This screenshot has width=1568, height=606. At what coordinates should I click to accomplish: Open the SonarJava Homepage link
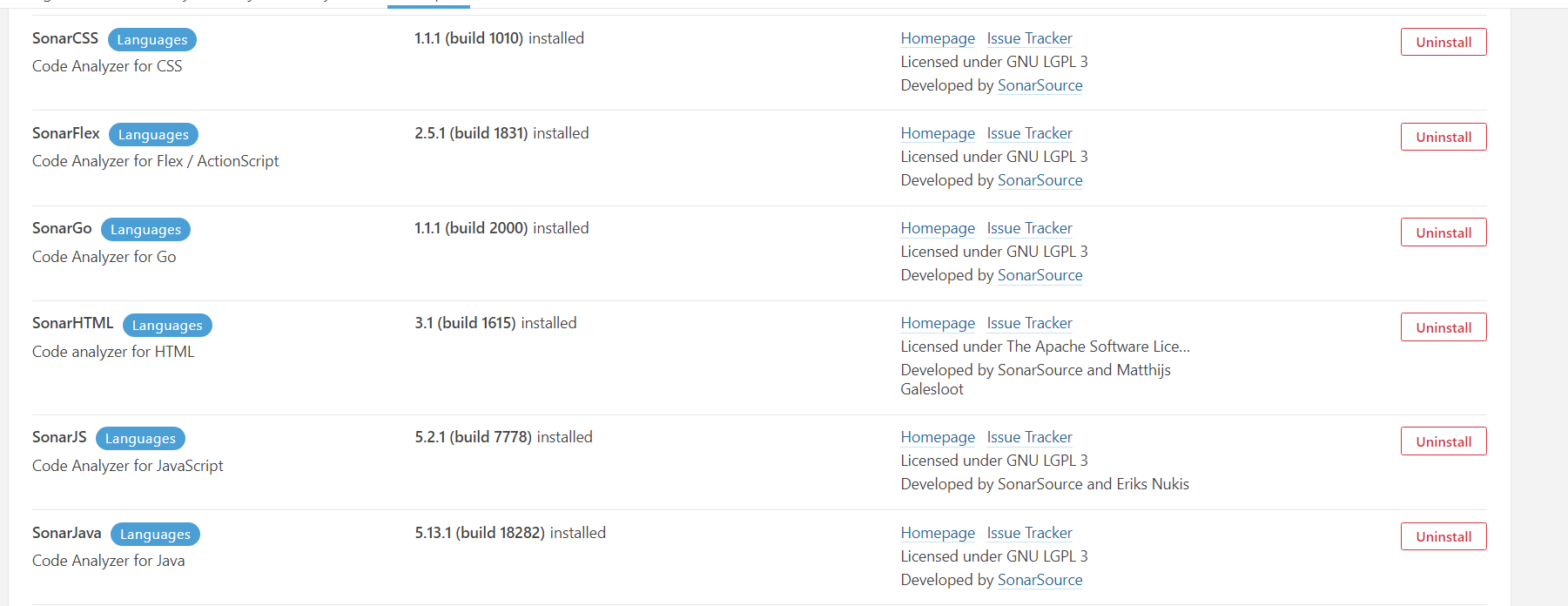pyautogui.click(x=938, y=533)
